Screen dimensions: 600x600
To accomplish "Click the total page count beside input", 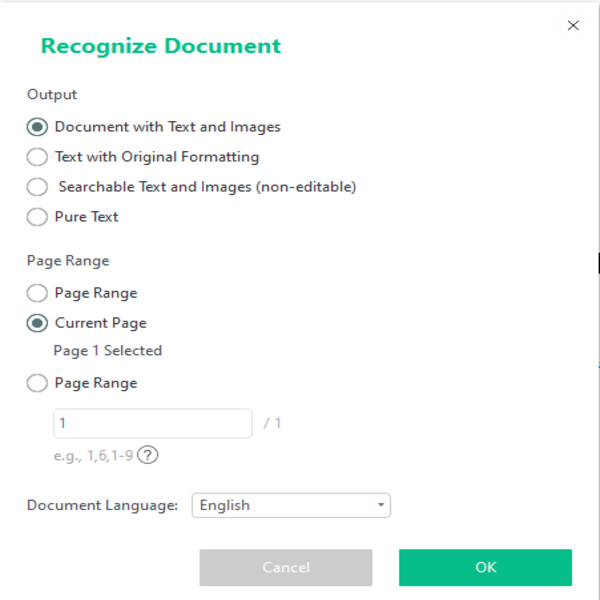I will [x=272, y=423].
